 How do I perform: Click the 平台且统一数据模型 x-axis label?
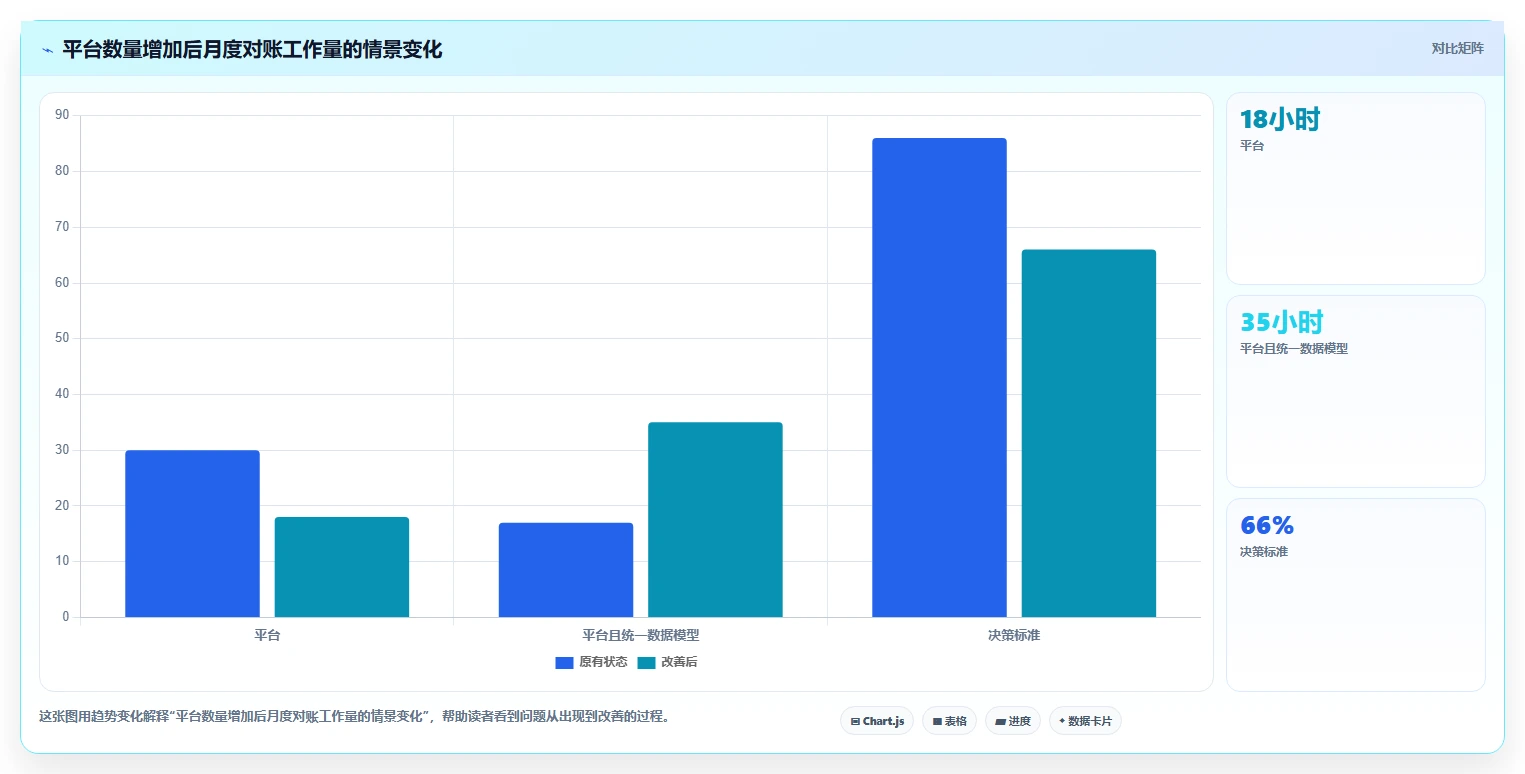[641, 635]
